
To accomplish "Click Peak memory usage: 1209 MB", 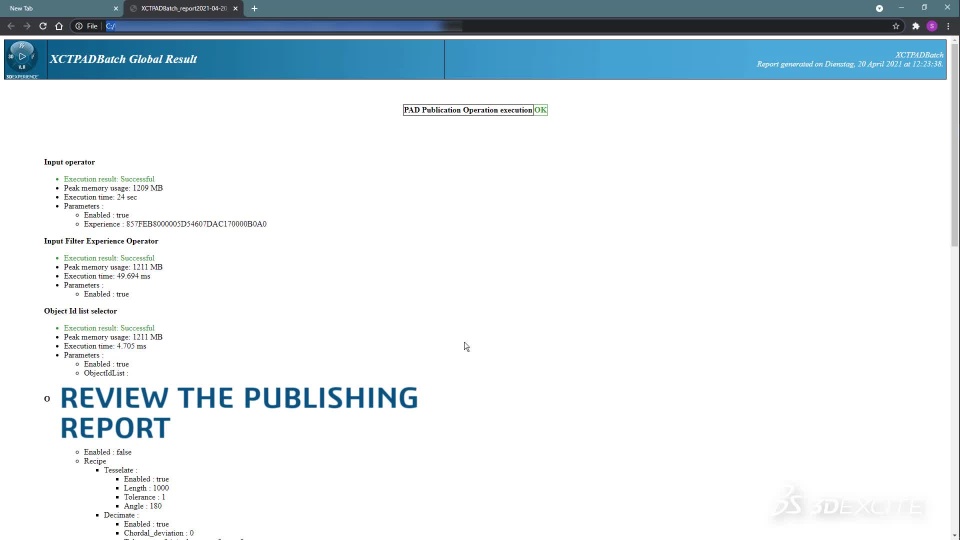I will pyautogui.click(x=113, y=188).
